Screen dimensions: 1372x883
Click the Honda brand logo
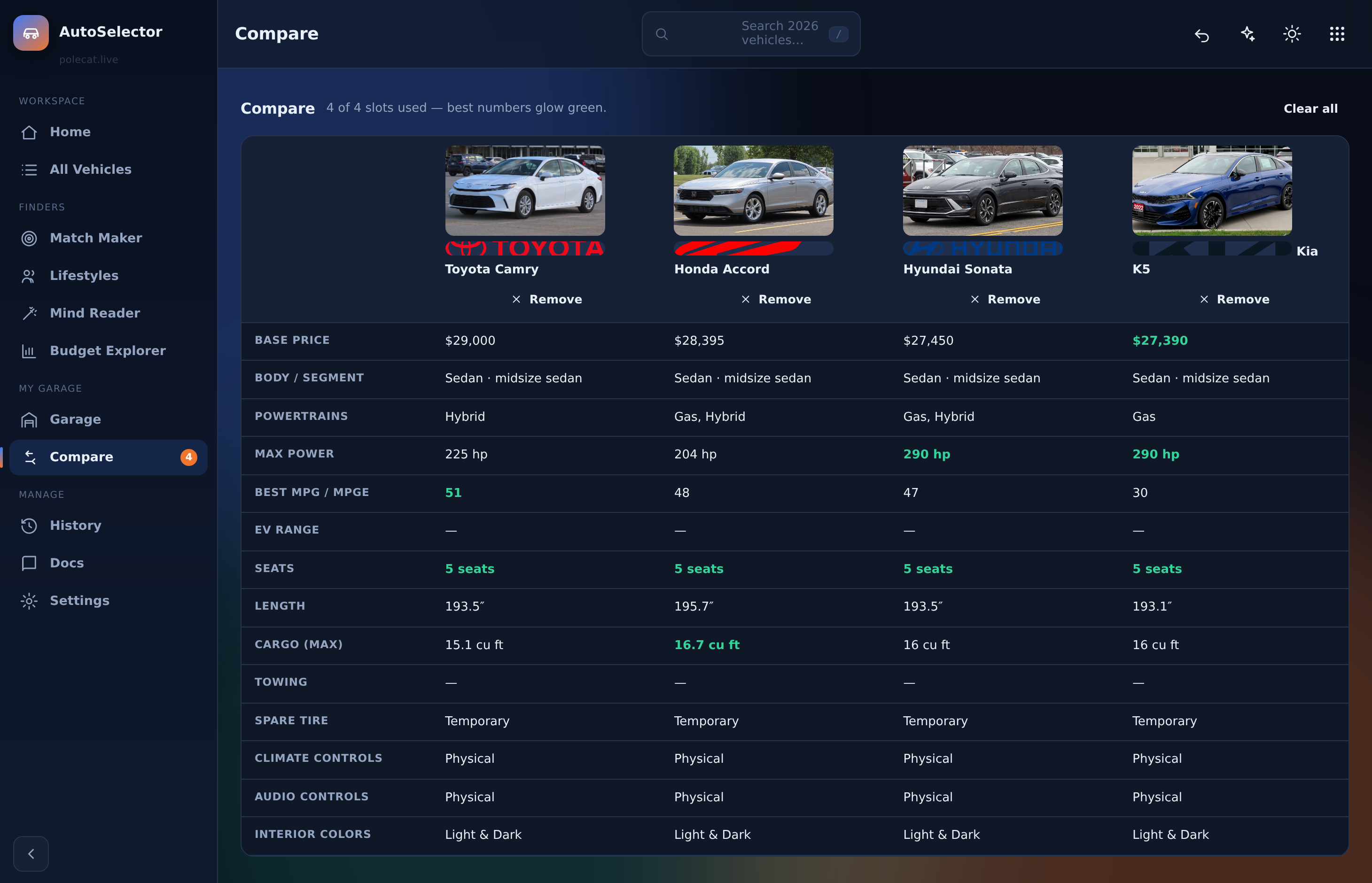[754, 248]
